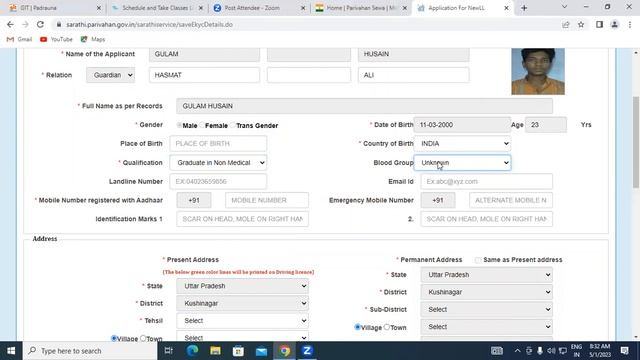Launch Microsoft Edge from the taskbar
Viewport: 640px width, 360px height.
192,351
